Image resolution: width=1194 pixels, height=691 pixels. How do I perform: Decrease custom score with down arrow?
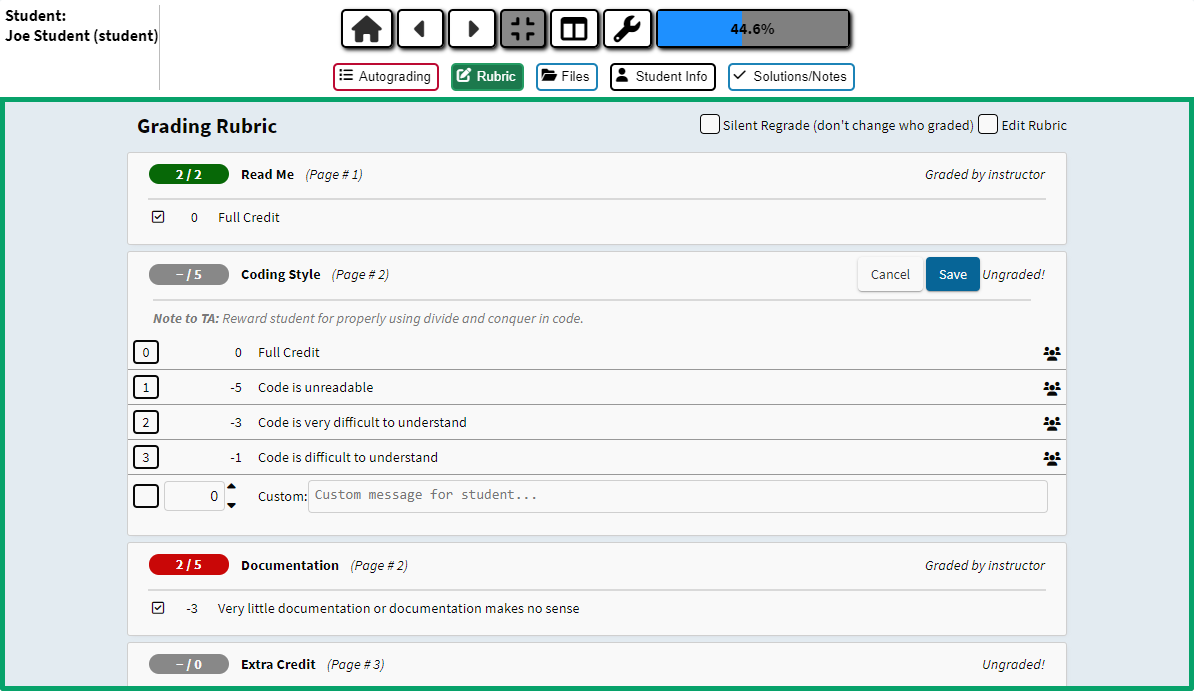pos(231,505)
